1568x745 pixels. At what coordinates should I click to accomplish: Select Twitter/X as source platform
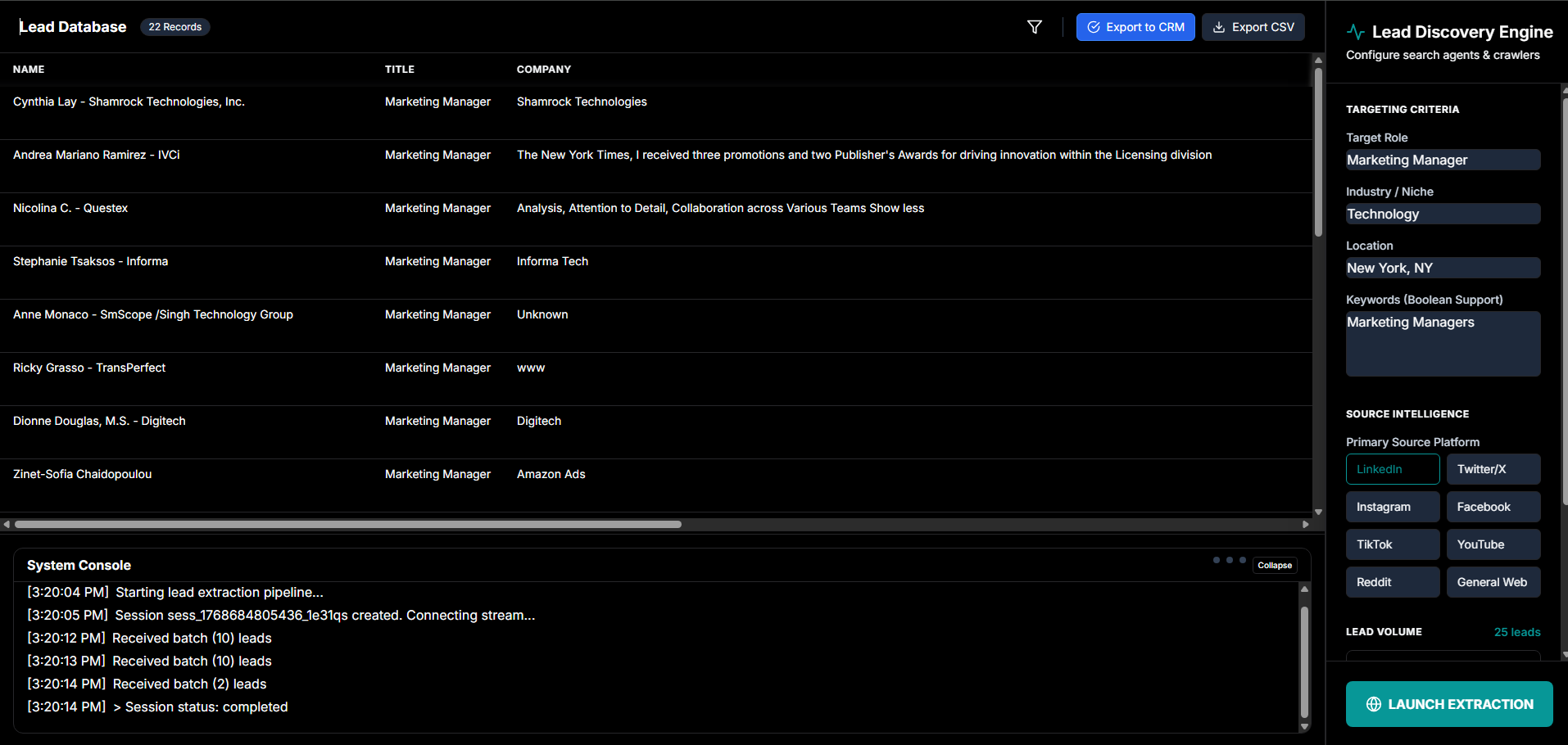tap(1493, 469)
